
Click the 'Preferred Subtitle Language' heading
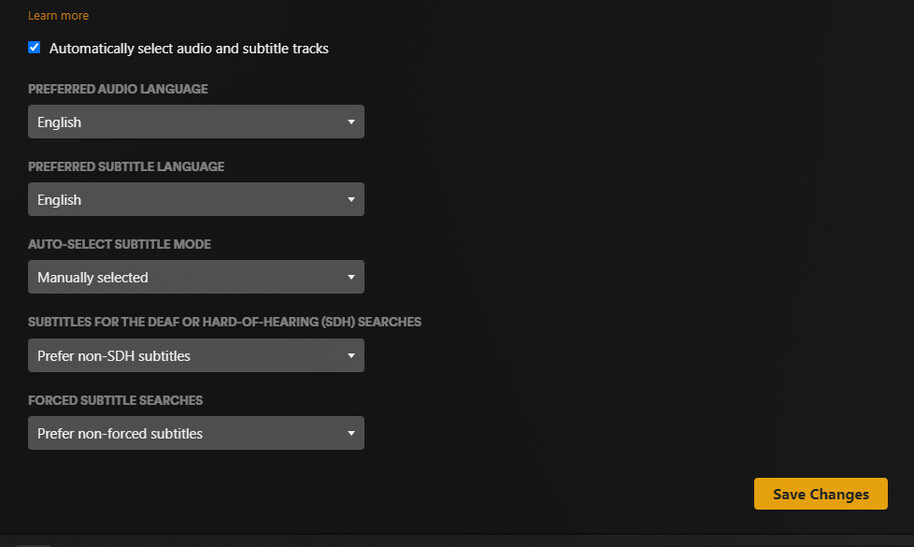pos(126,167)
